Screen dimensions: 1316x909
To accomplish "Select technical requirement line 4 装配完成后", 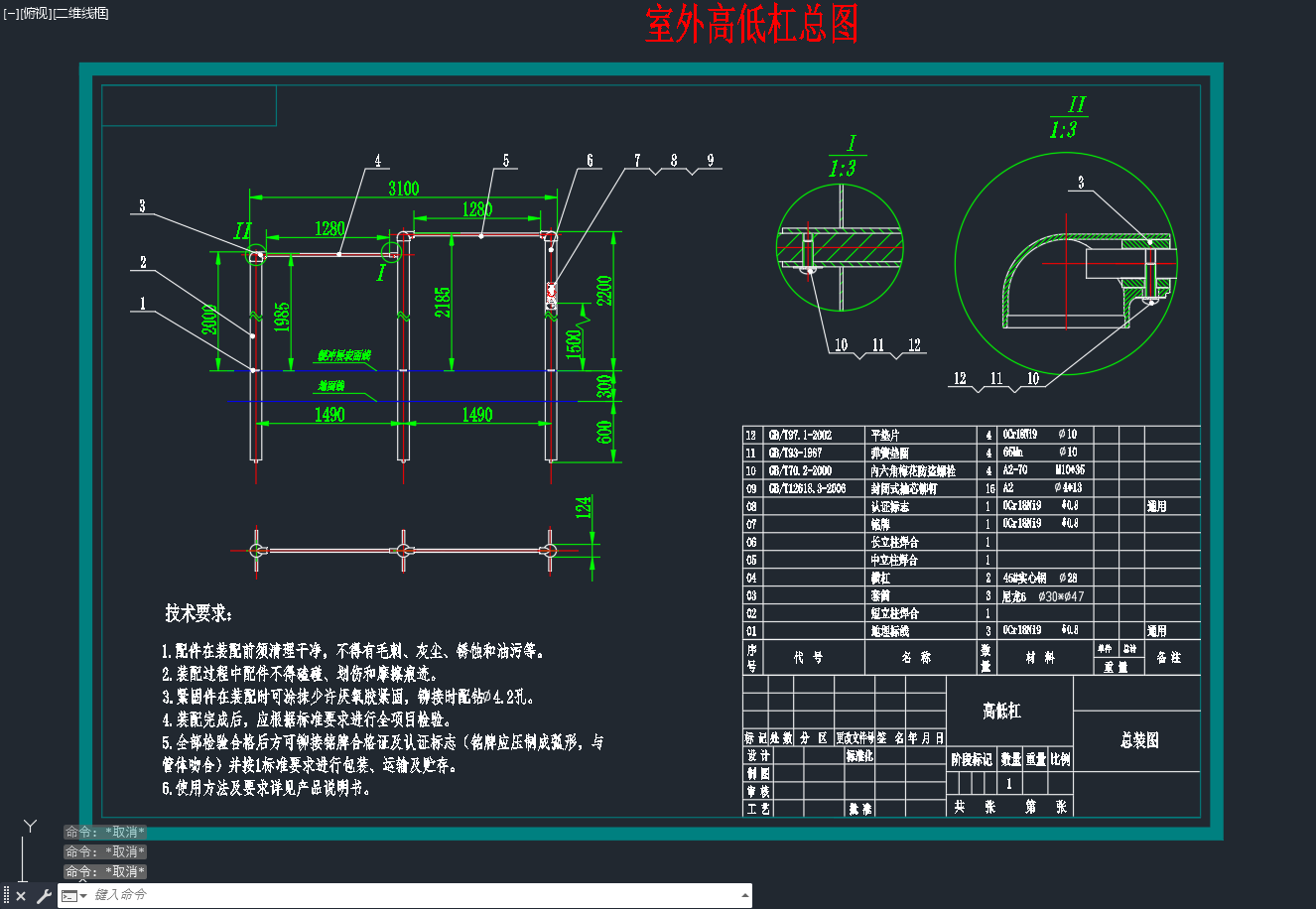I will (x=308, y=719).
